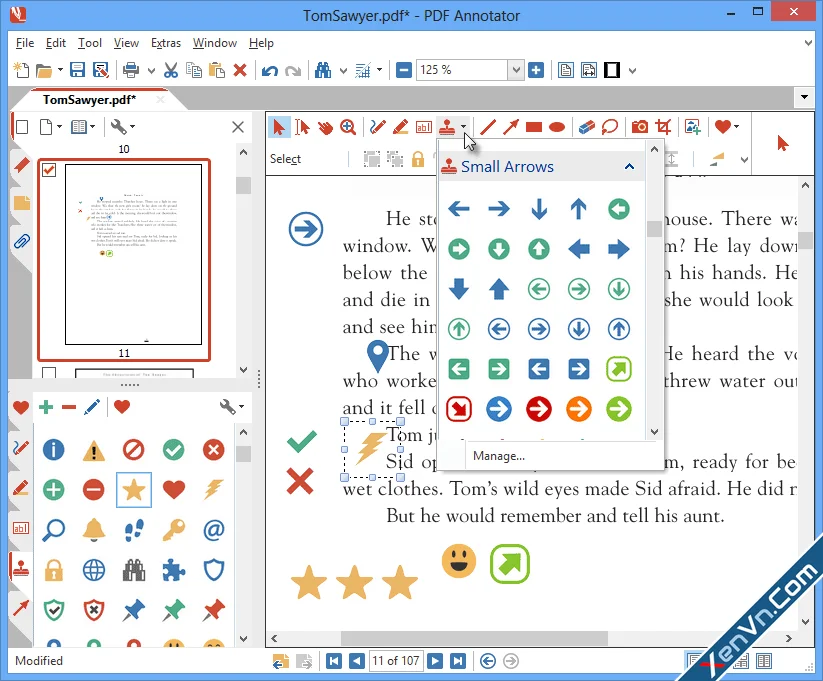Expand the Find options dropdown arrow
Image resolution: width=823 pixels, height=681 pixels.
(x=343, y=70)
